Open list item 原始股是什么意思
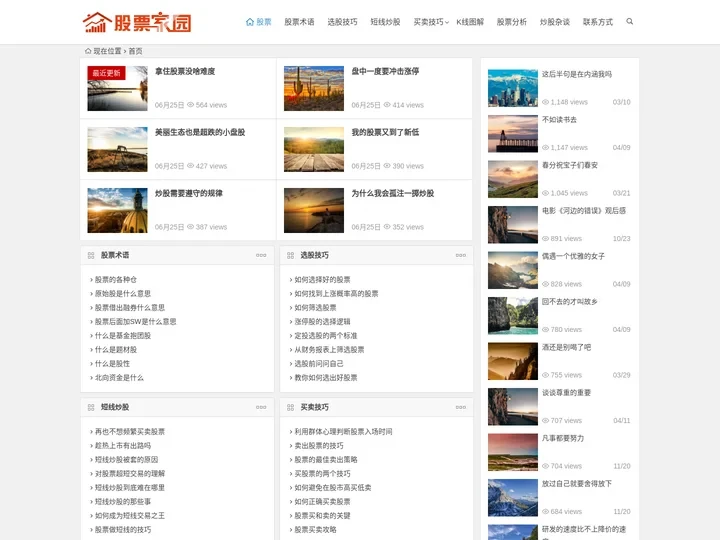This screenshot has width=720, height=540. tap(123, 293)
